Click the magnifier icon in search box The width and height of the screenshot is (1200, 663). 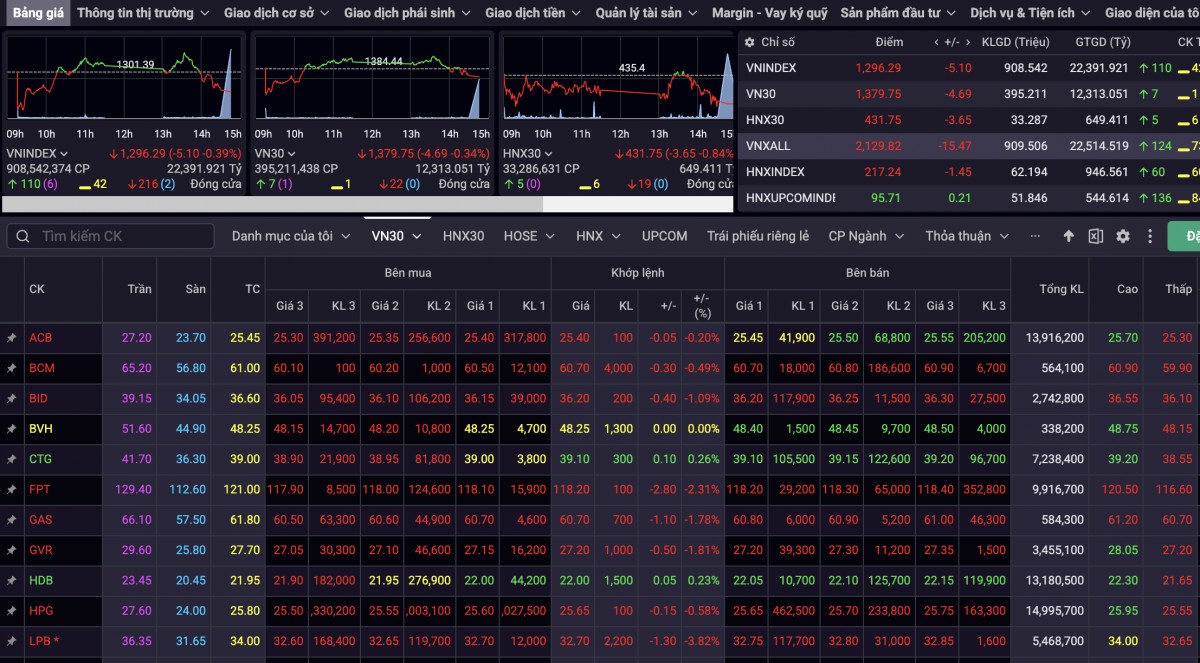pos(22,236)
